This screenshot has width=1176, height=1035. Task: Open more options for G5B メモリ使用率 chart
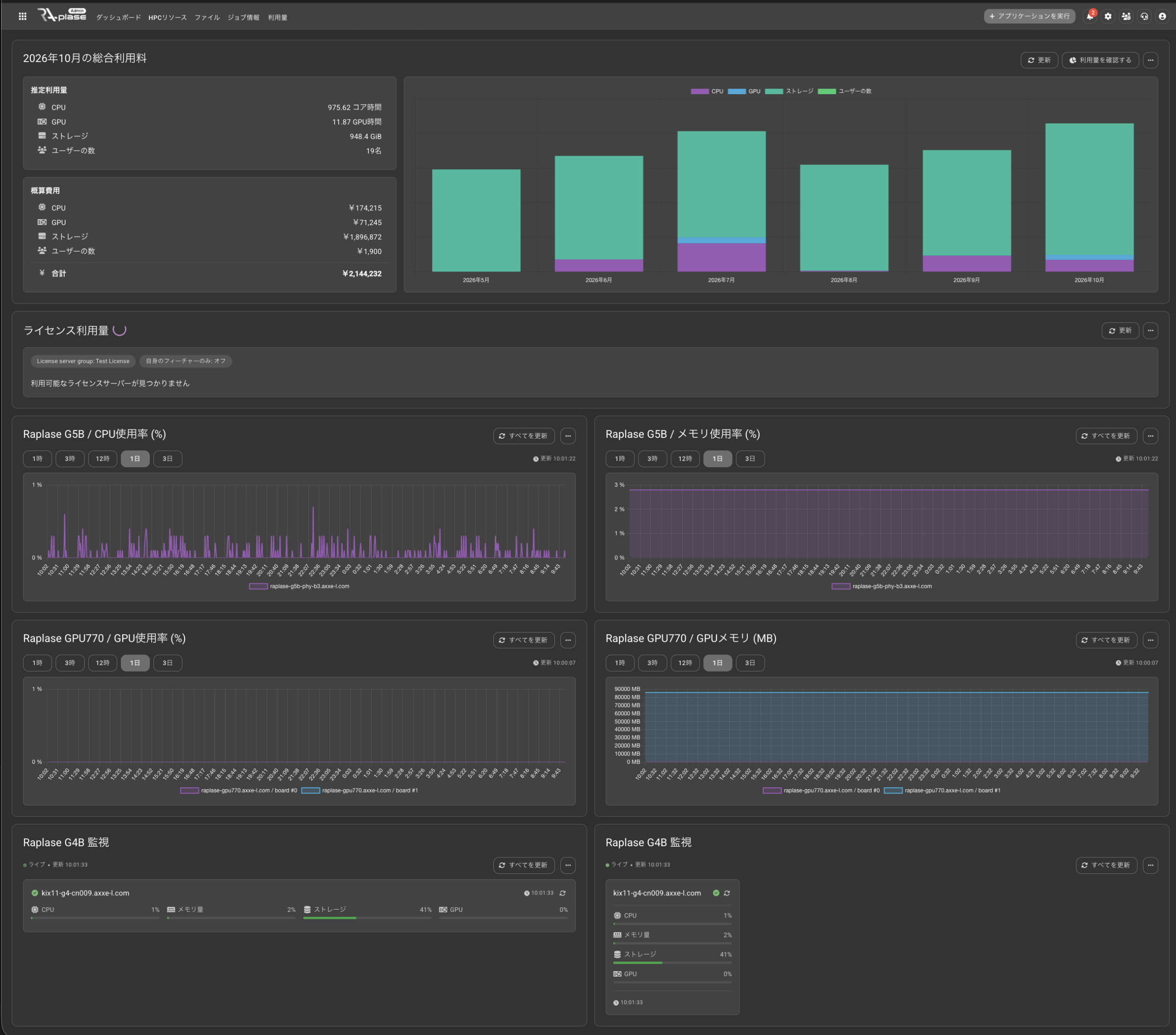pyautogui.click(x=1151, y=435)
